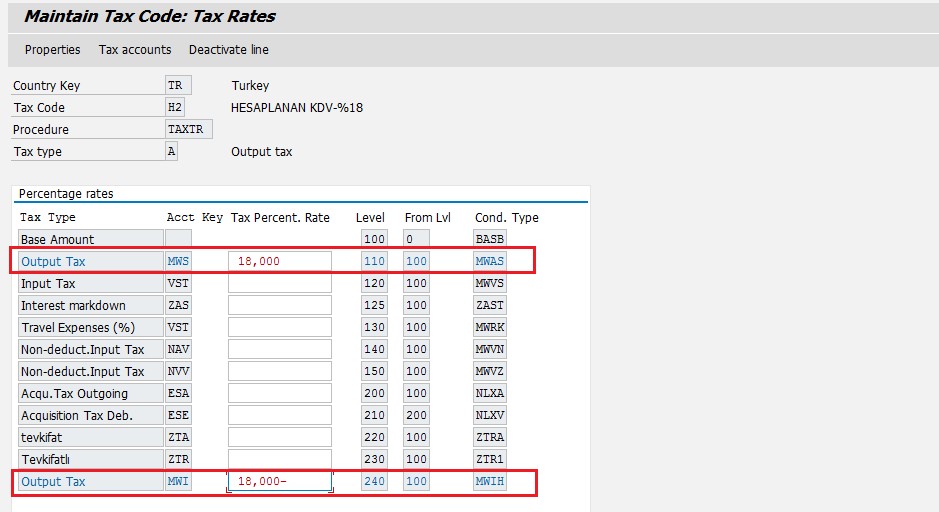939x512 pixels.
Task: Click the Travel Expenses (%) rate field
Action: click(x=280, y=327)
